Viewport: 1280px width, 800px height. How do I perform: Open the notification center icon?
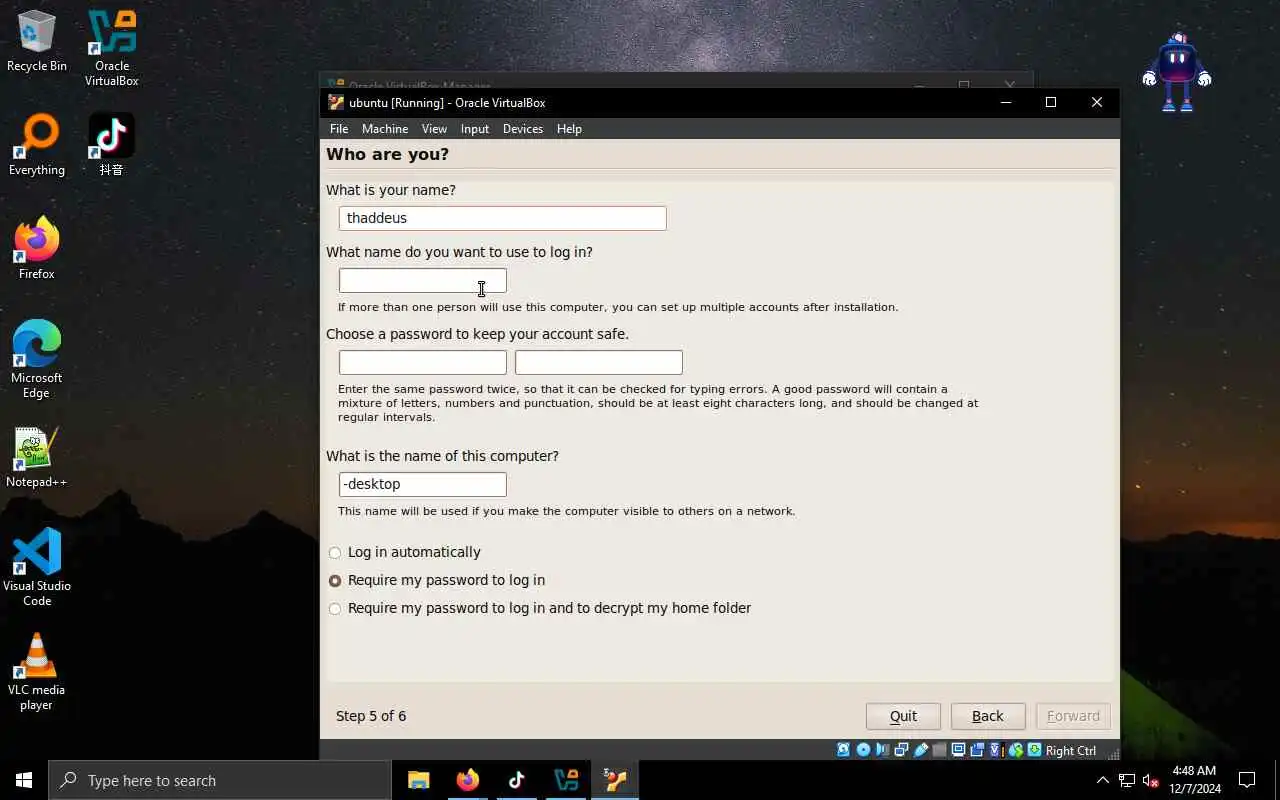(1247, 780)
